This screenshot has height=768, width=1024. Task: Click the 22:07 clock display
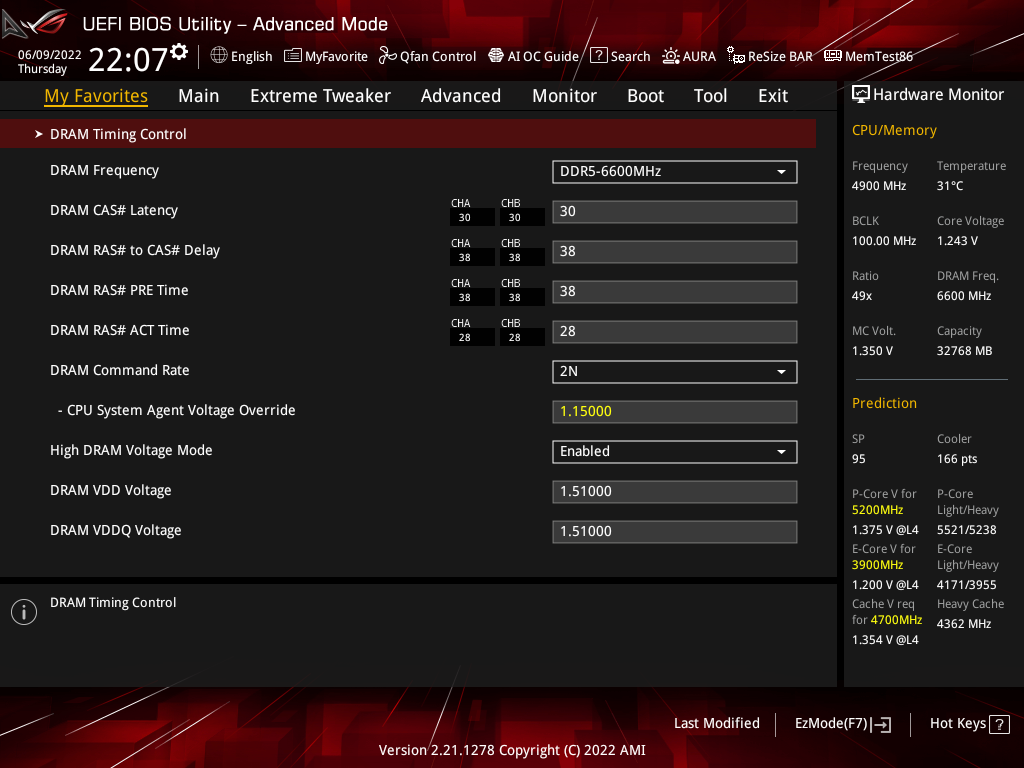pyautogui.click(x=129, y=60)
